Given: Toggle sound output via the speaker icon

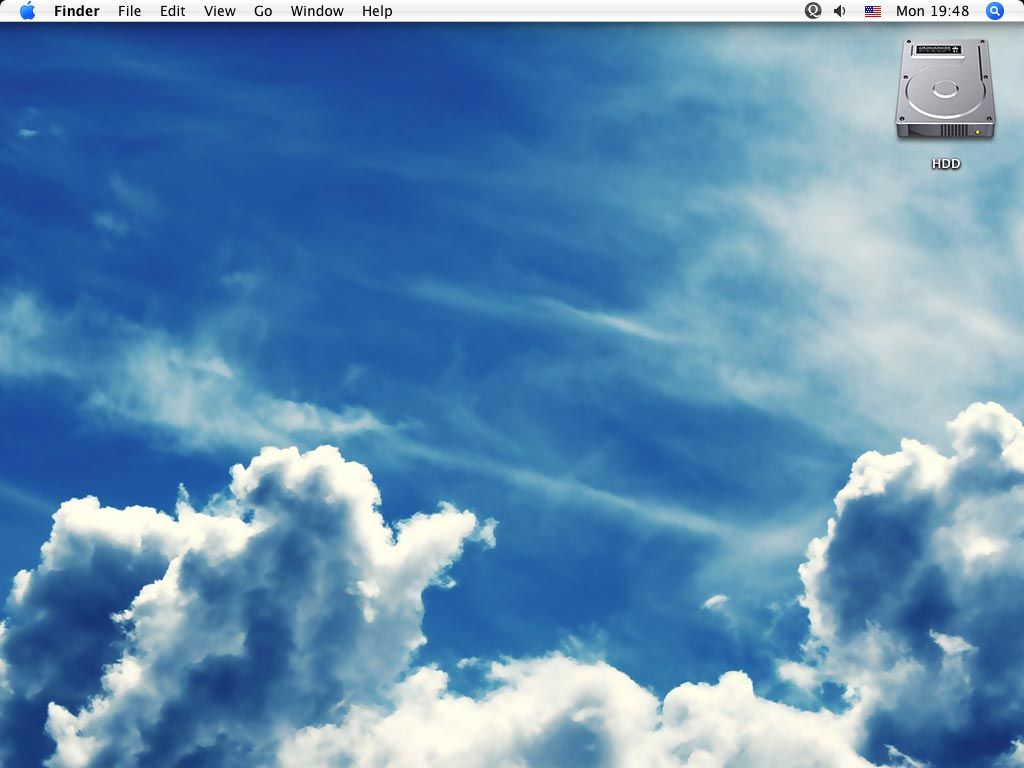Looking at the screenshot, I should tap(838, 11).
